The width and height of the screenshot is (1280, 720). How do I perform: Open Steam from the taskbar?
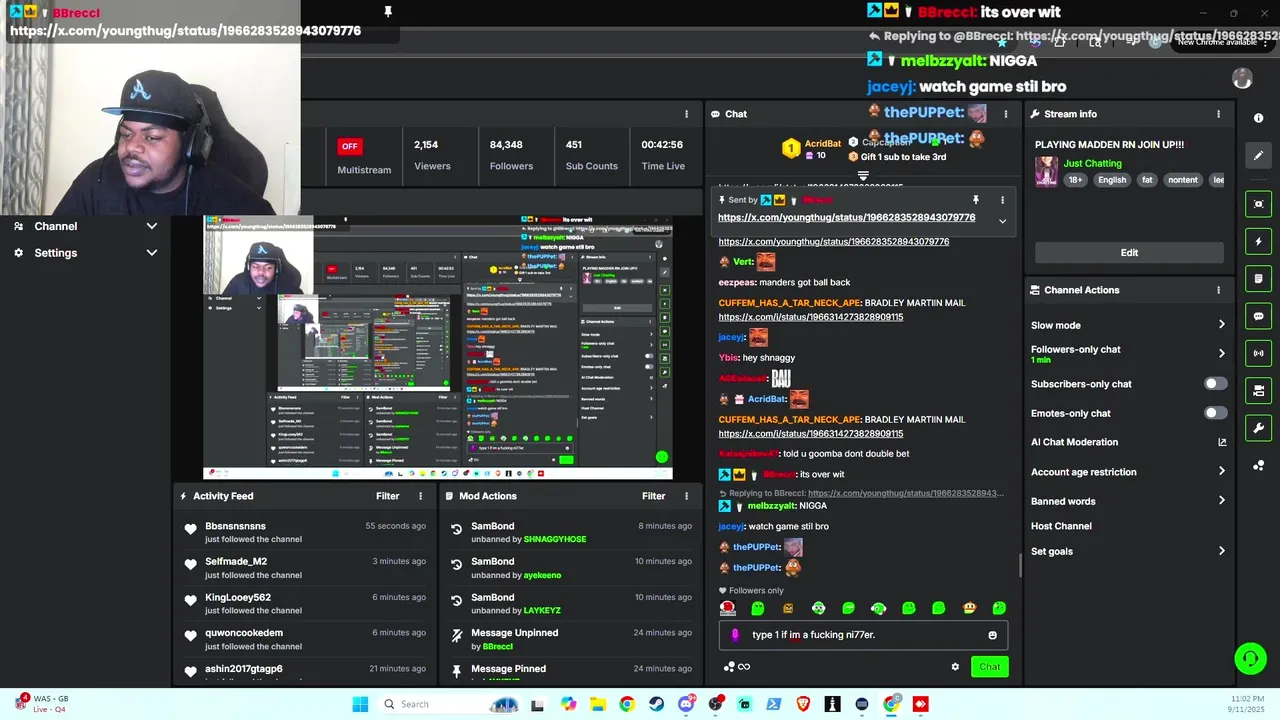coord(656,704)
